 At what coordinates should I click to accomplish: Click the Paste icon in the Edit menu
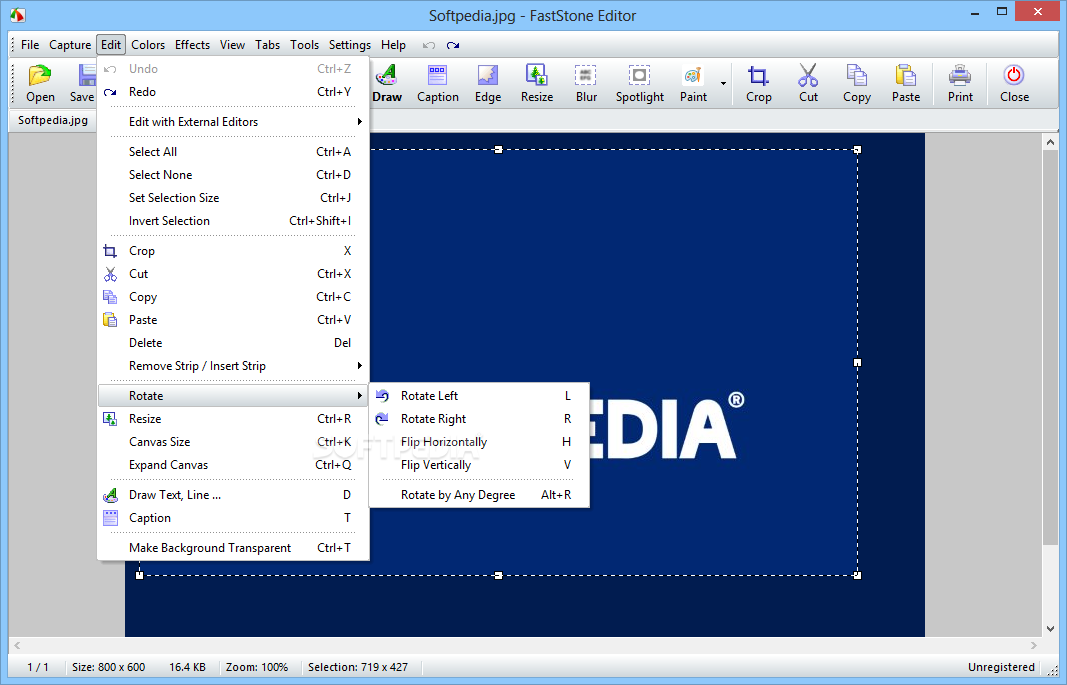tap(110, 320)
